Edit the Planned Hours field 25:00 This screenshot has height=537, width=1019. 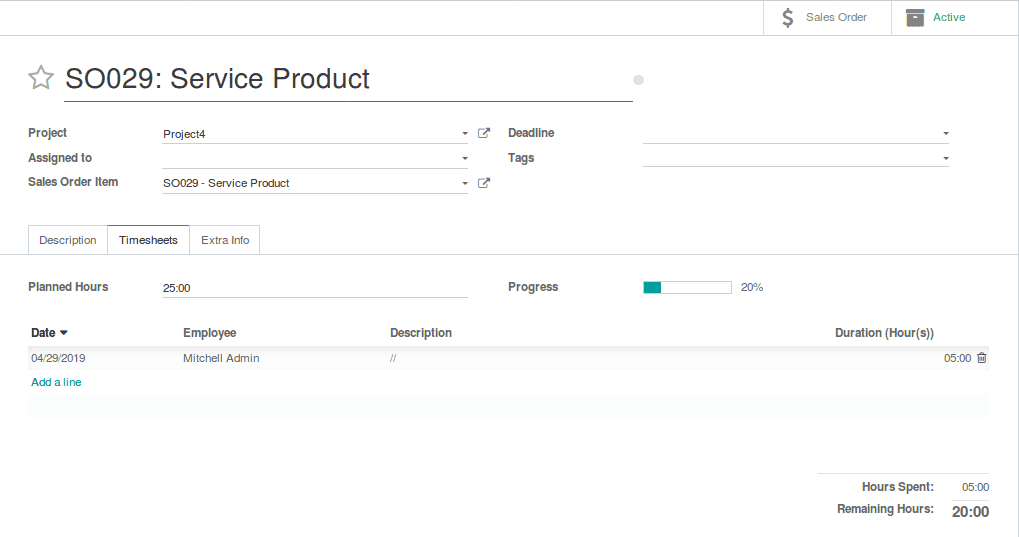pos(315,288)
